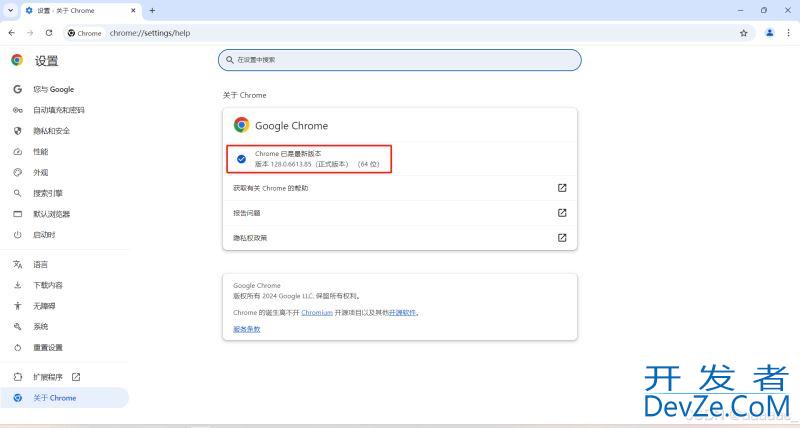Select the 设置 - 关于 Chrome tab
This screenshot has height=428, width=800.
[x=81, y=11]
